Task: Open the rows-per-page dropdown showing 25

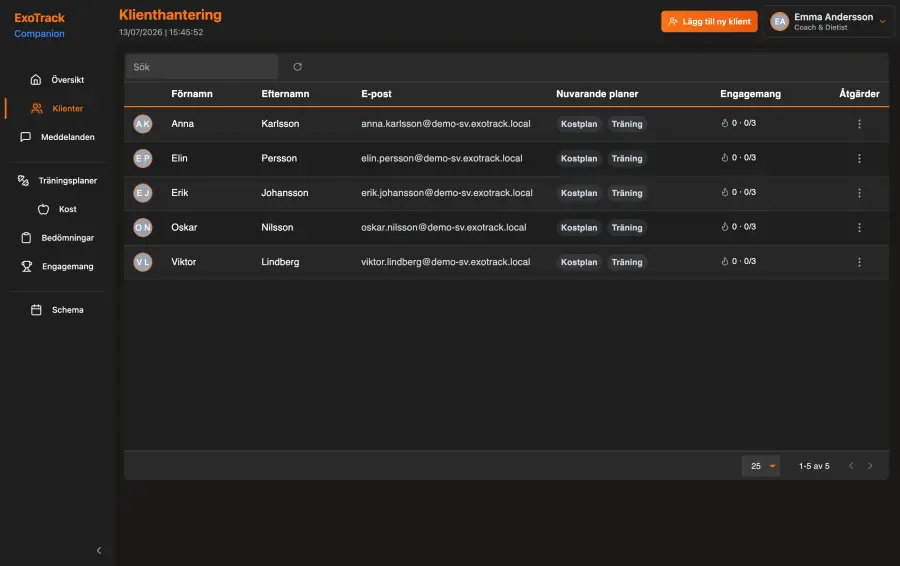Action: 761,466
